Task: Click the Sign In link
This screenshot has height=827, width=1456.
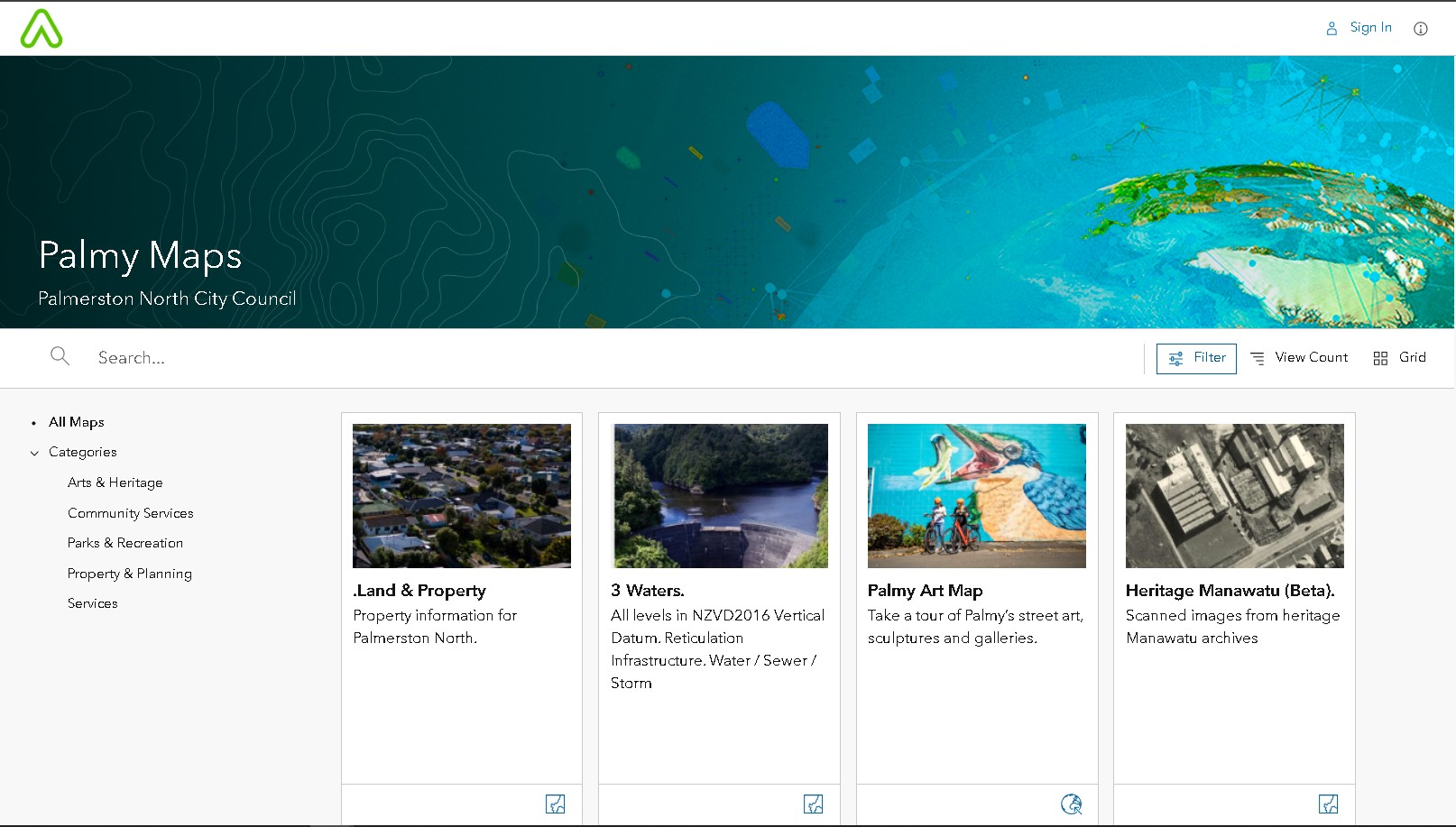Action: coord(1370,28)
